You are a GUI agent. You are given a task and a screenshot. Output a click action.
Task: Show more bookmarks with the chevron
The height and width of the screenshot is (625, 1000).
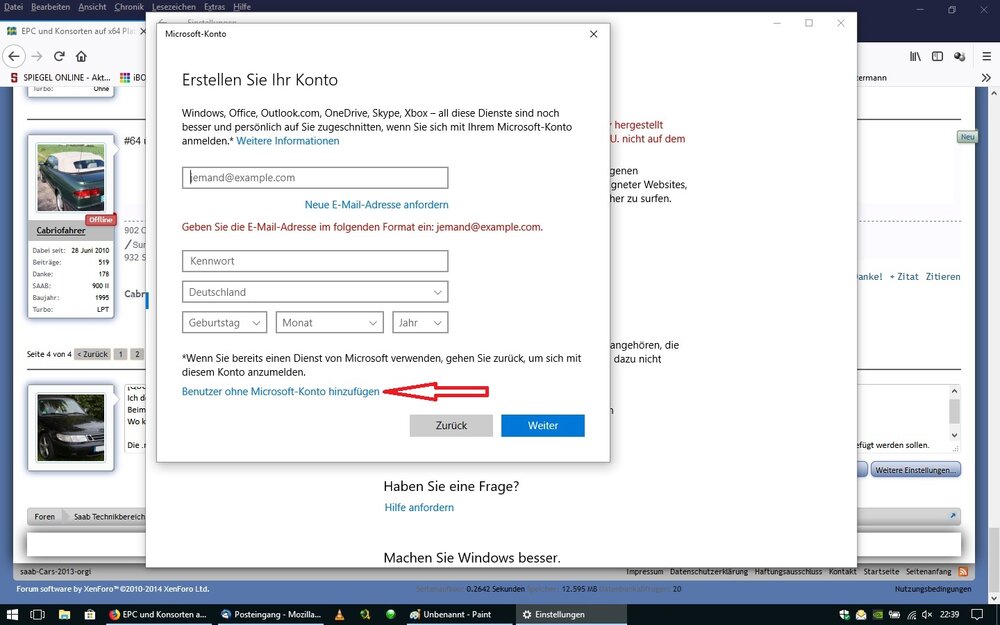[986, 77]
